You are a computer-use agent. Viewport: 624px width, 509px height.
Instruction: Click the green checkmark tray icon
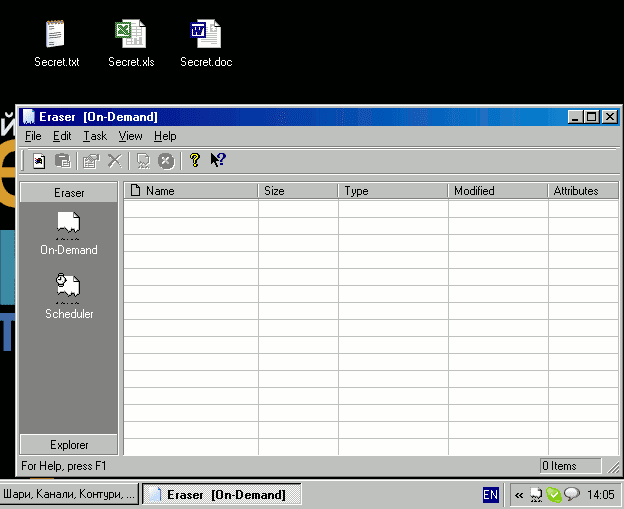tap(554, 495)
